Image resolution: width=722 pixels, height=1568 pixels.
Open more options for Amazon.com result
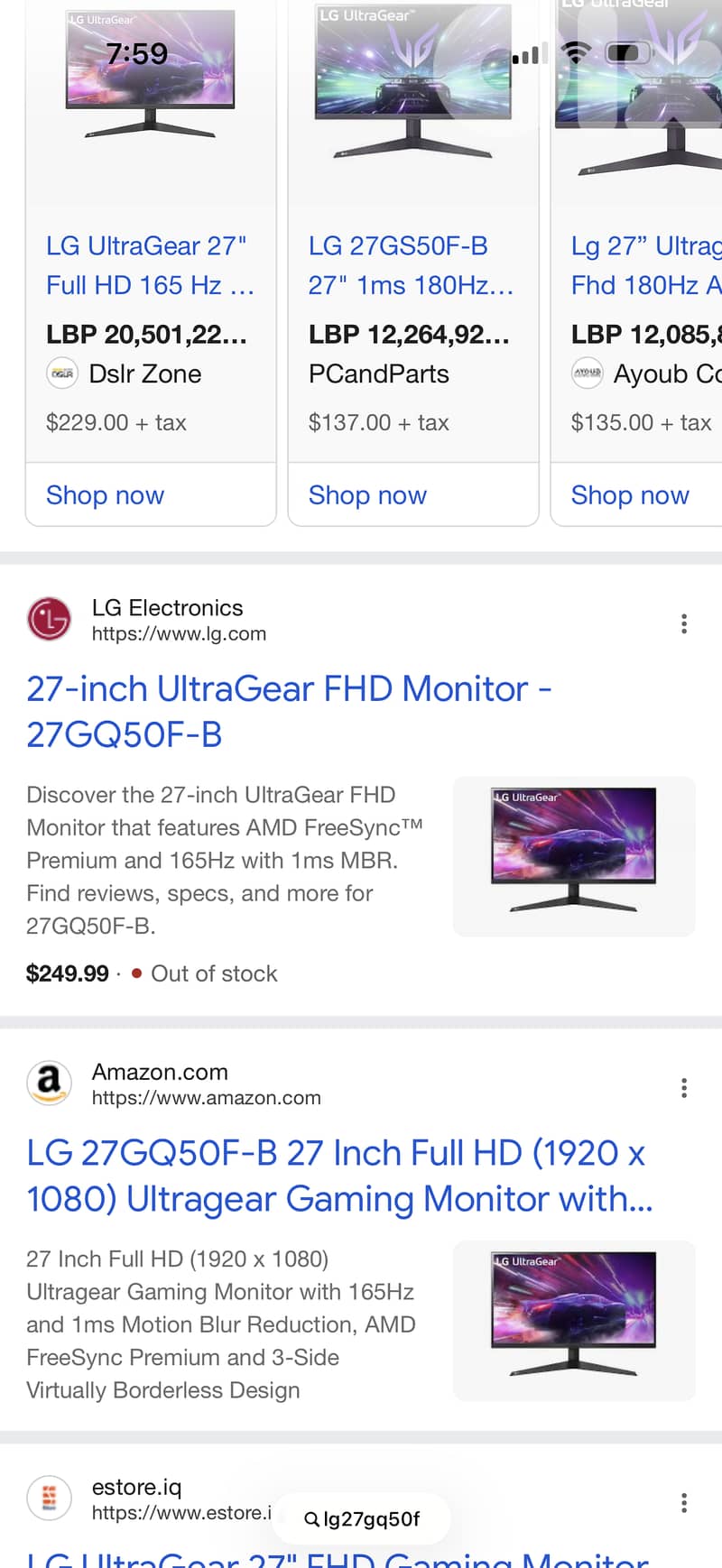[x=684, y=1088]
